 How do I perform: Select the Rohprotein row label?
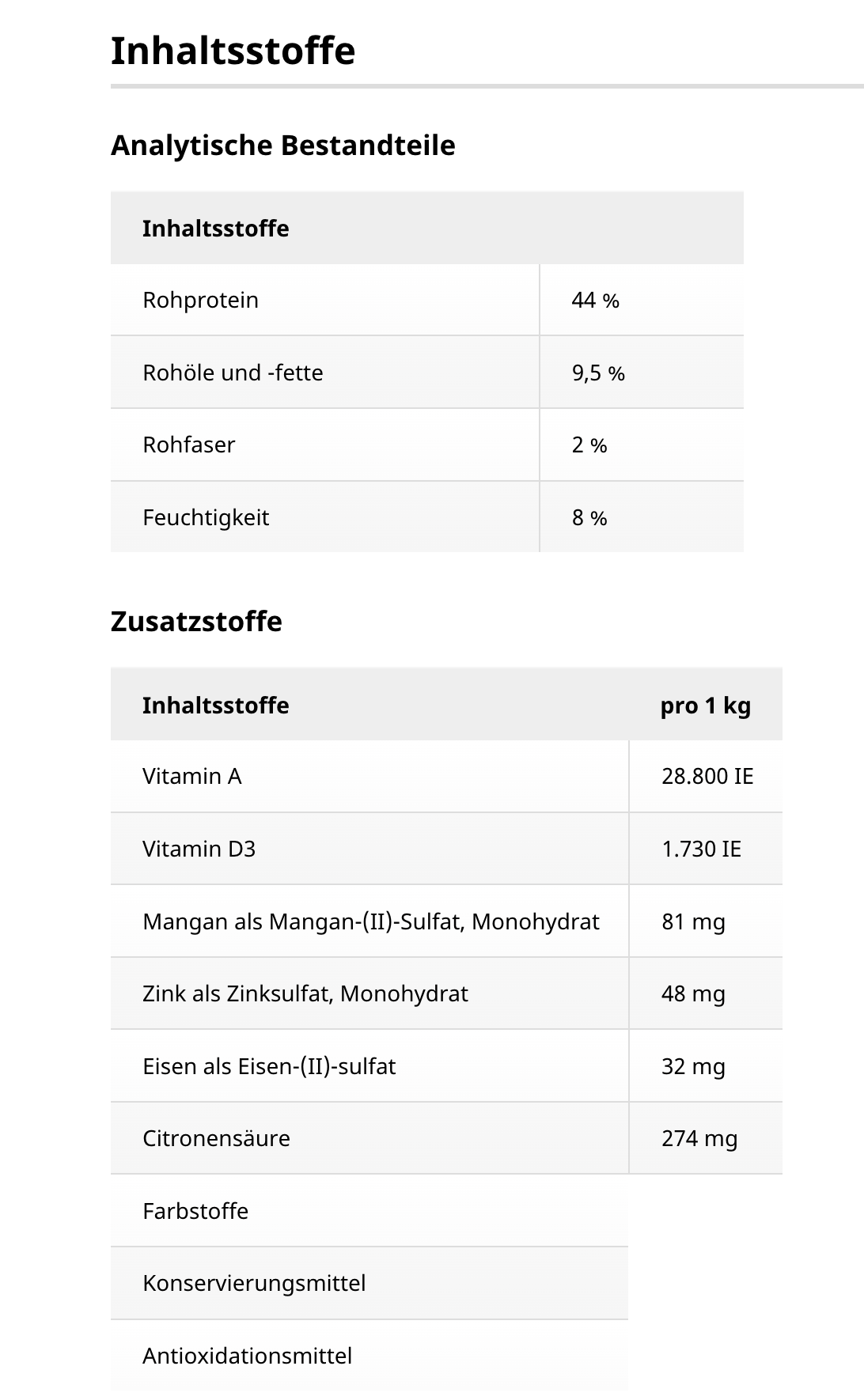[200, 301]
